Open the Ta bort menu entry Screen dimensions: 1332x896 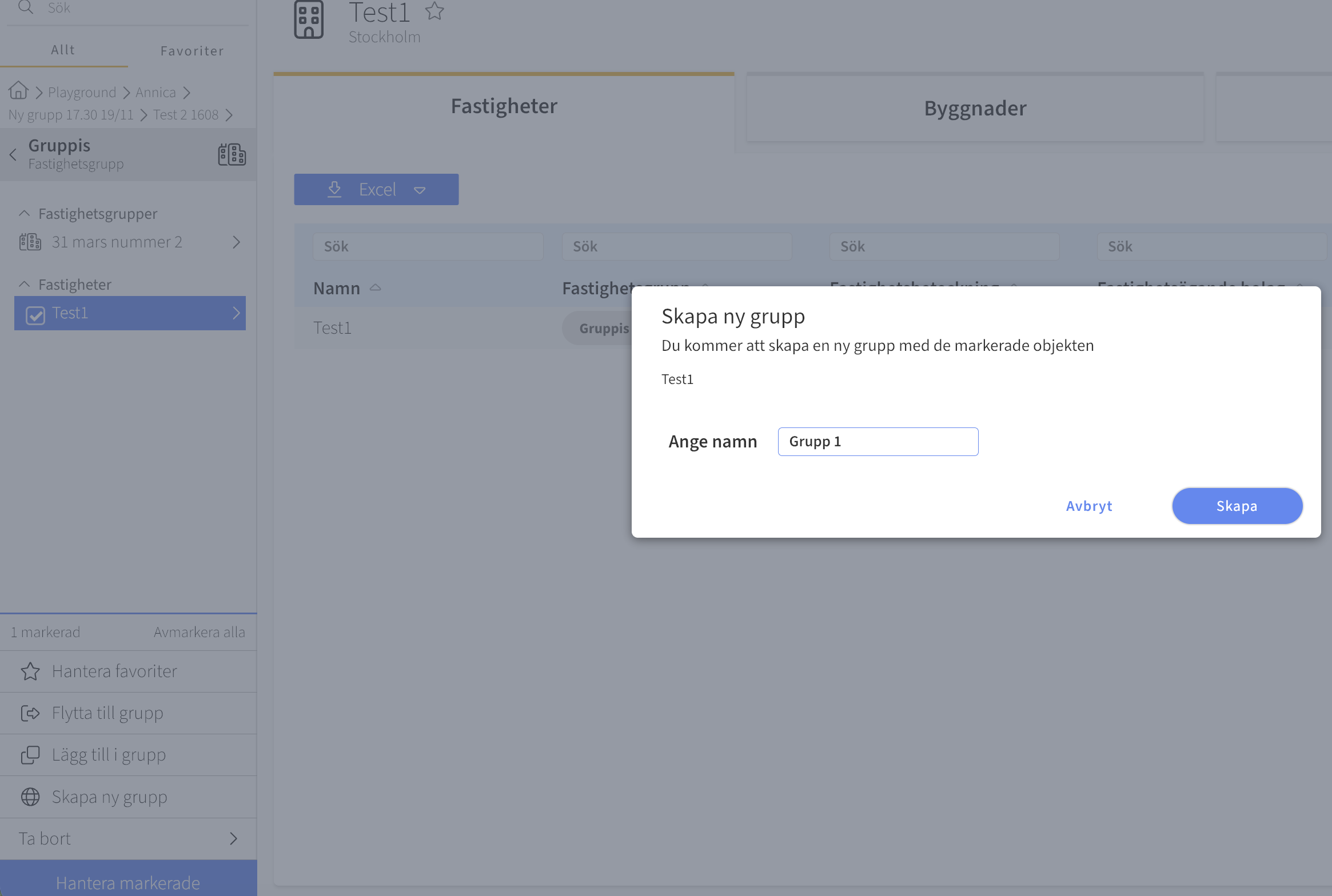(x=128, y=838)
